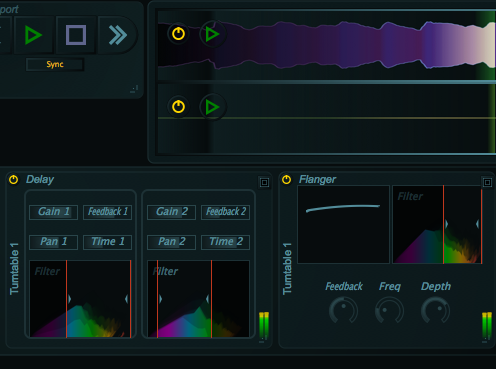
Task: Click the transport Stop square button
Action: pos(76,35)
